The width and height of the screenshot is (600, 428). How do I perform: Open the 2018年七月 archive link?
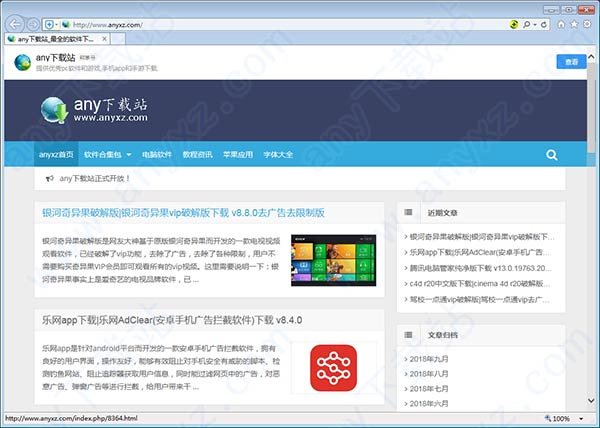(x=429, y=389)
